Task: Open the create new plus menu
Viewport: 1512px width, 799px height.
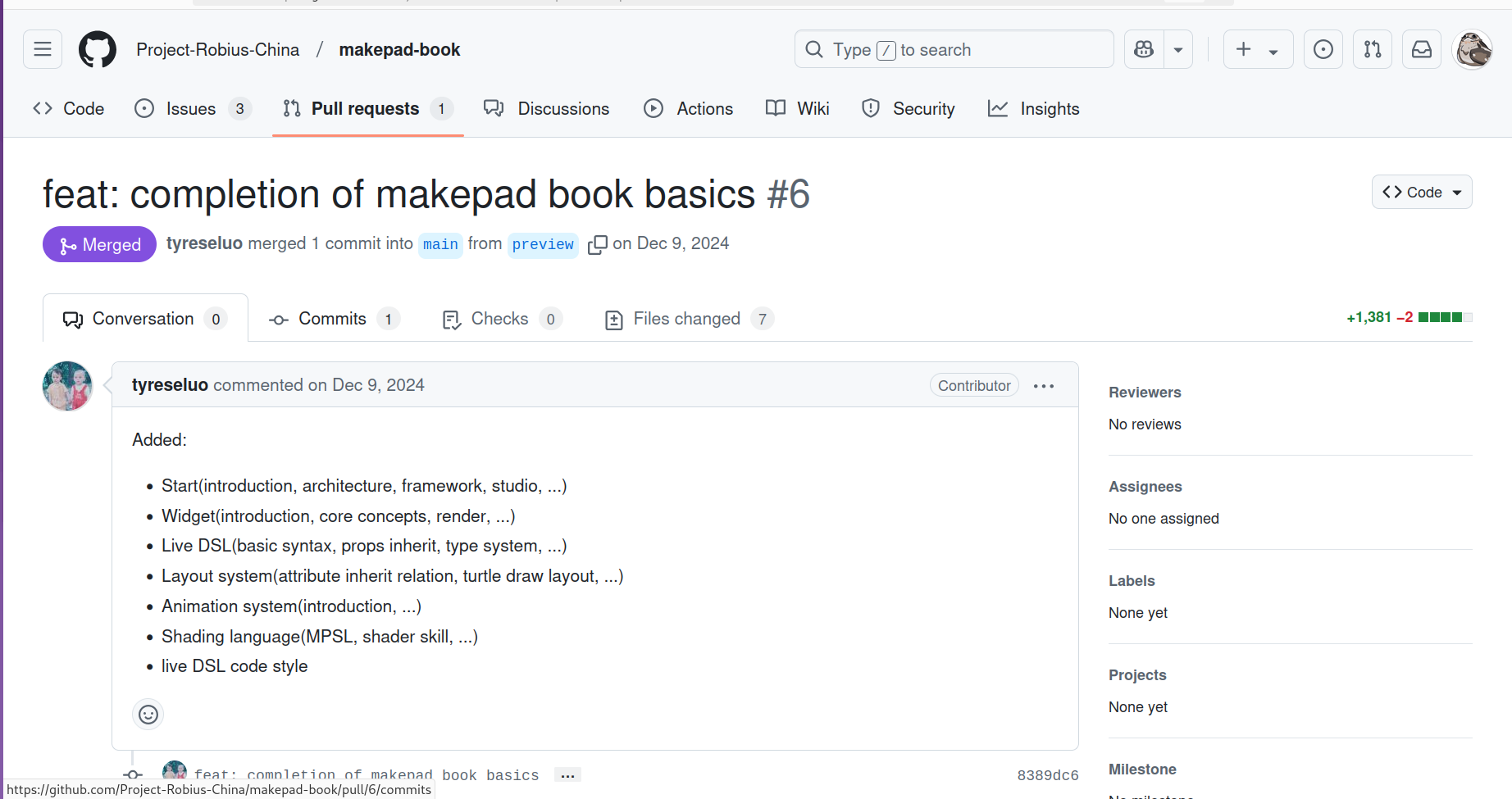Action: coord(1258,49)
